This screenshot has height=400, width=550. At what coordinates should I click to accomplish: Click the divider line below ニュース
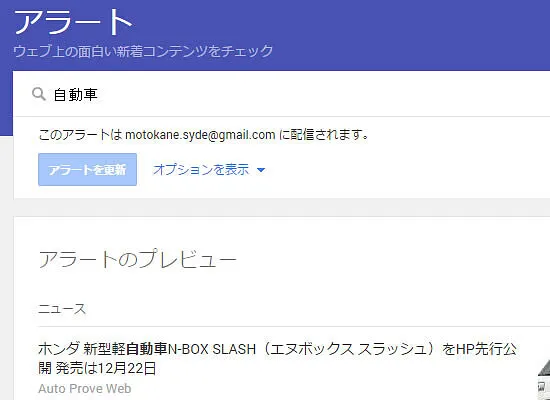pyautogui.click(x=294, y=326)
